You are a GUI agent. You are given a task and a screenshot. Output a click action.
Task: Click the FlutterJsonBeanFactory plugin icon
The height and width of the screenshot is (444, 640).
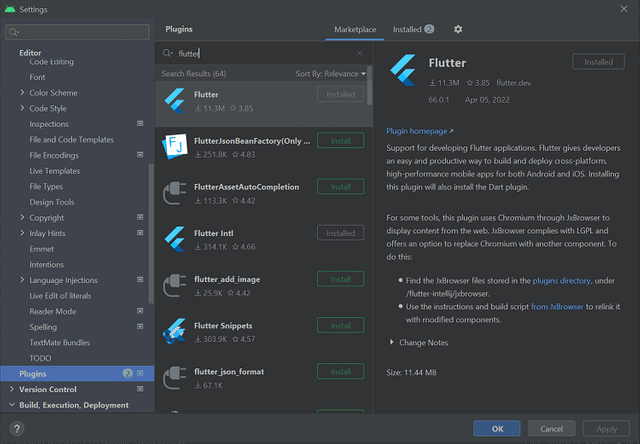coord(175,147)
